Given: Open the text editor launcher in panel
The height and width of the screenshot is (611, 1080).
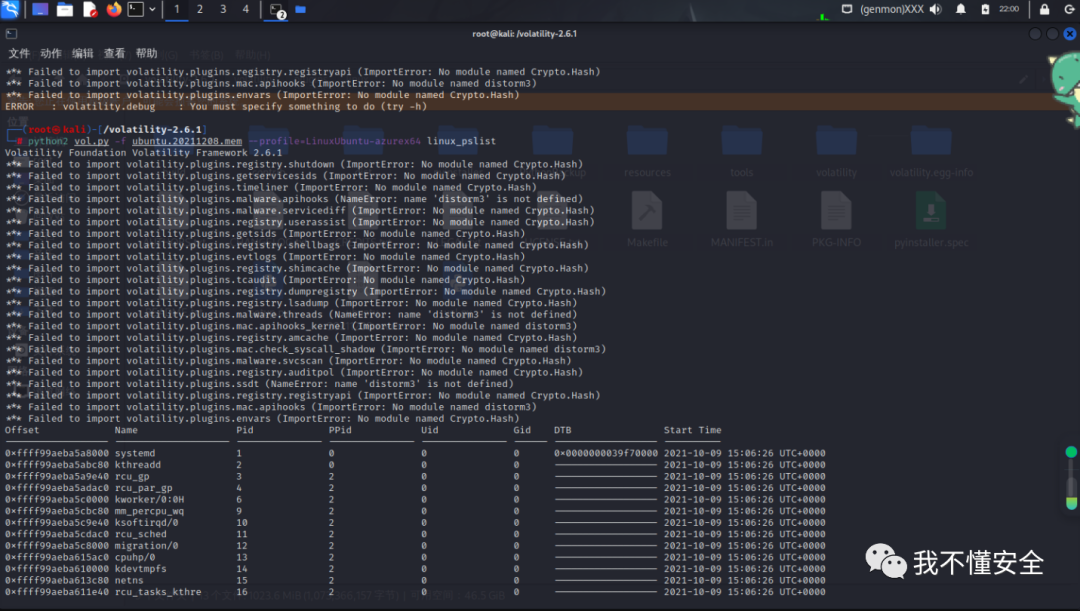Looking at the screenshot, I should pyautogui.click(x=90, y=9).
